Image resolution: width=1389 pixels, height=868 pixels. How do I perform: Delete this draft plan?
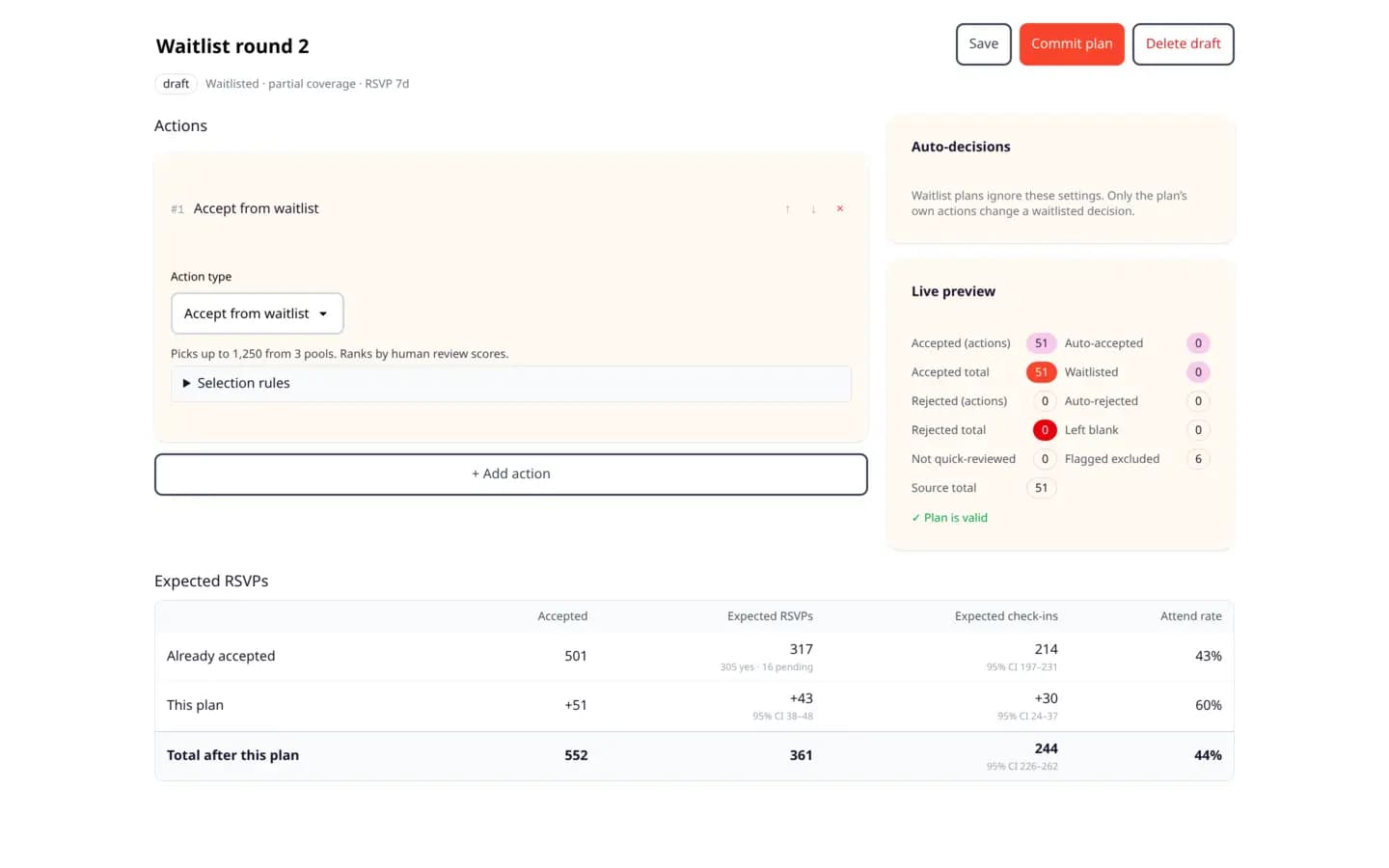click(1184, 44)
